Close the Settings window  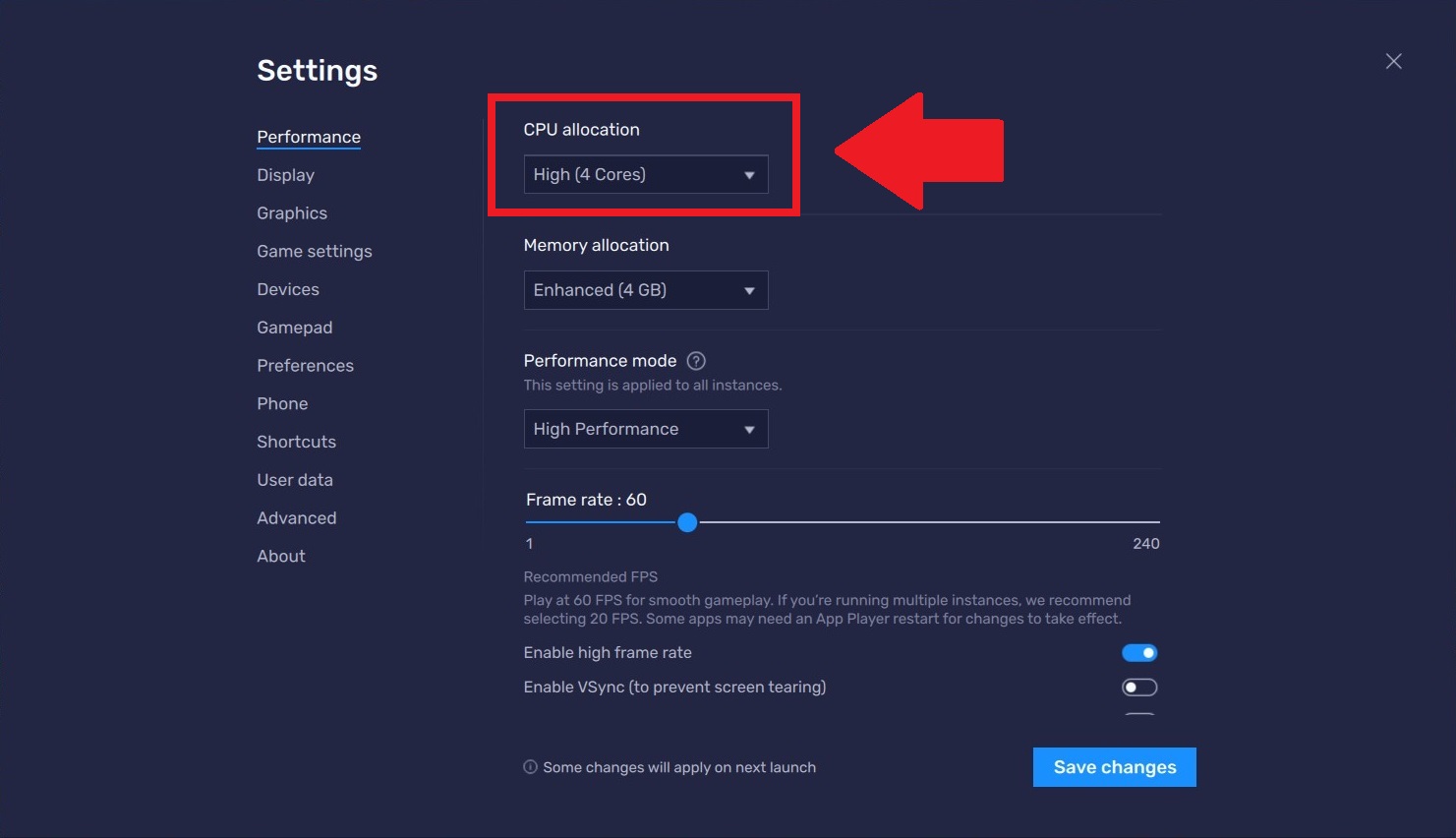pyautogui.click(x=1393, y=61)
